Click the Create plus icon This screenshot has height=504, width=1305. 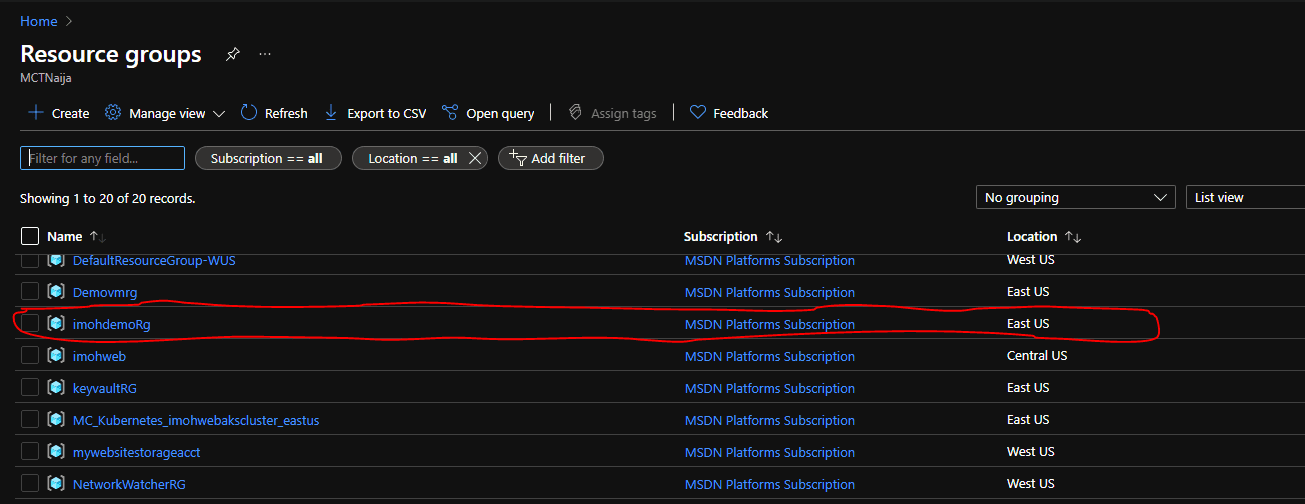coord(35,113)
